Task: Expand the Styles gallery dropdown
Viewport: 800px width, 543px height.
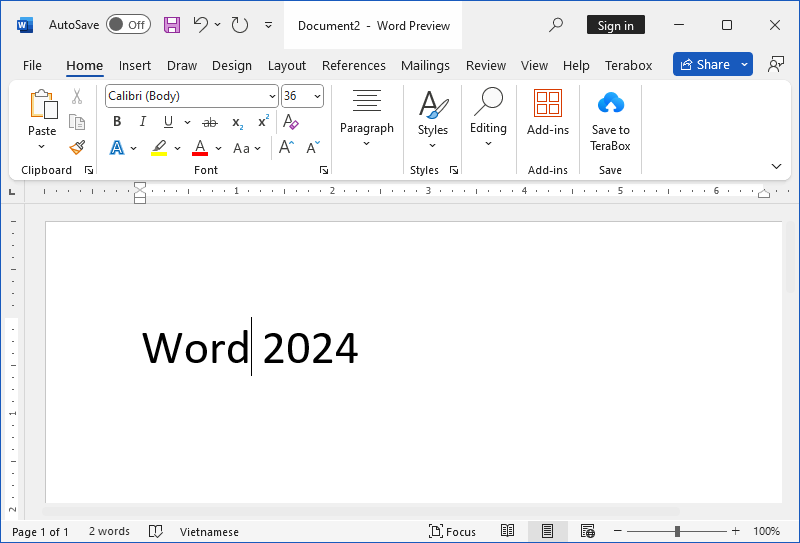Action: click(433, 114)
